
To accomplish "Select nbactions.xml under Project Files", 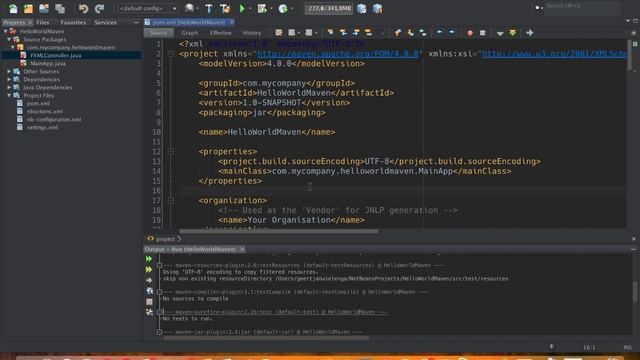I will click(45, 111).
